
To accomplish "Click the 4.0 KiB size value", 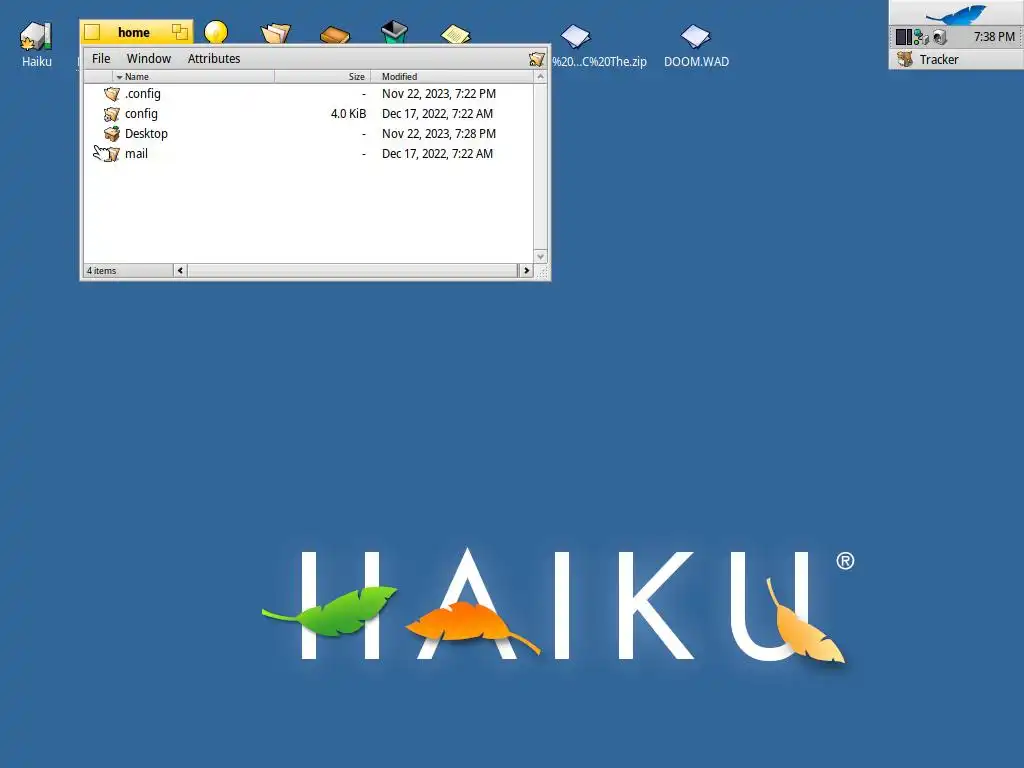I will click(x=348, y=114).
